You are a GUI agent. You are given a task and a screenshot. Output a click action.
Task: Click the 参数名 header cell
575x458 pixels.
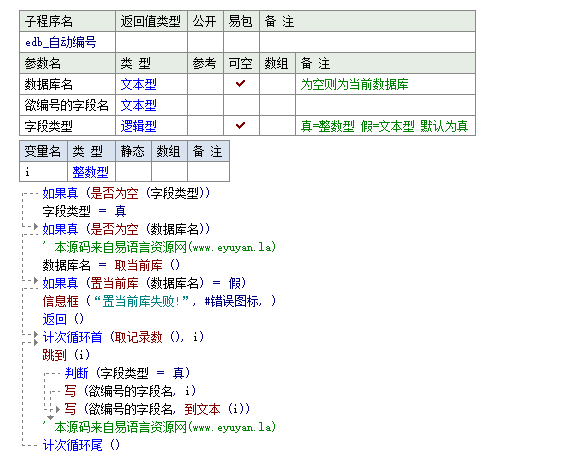click(x=67, y=63)
